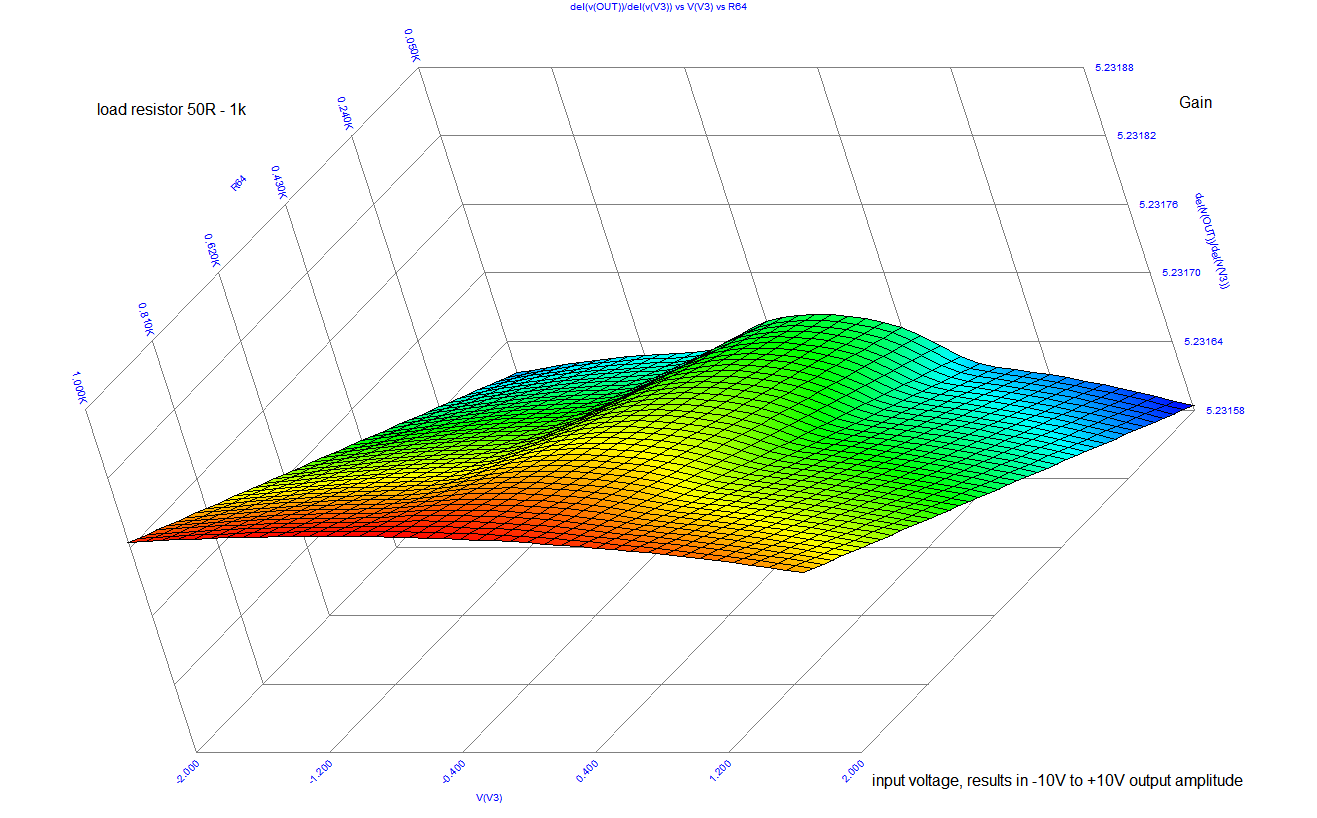Click the 1.000K tick on R64 axis
This screenshot has height=818, width=1317.
(x=79, y=388)
